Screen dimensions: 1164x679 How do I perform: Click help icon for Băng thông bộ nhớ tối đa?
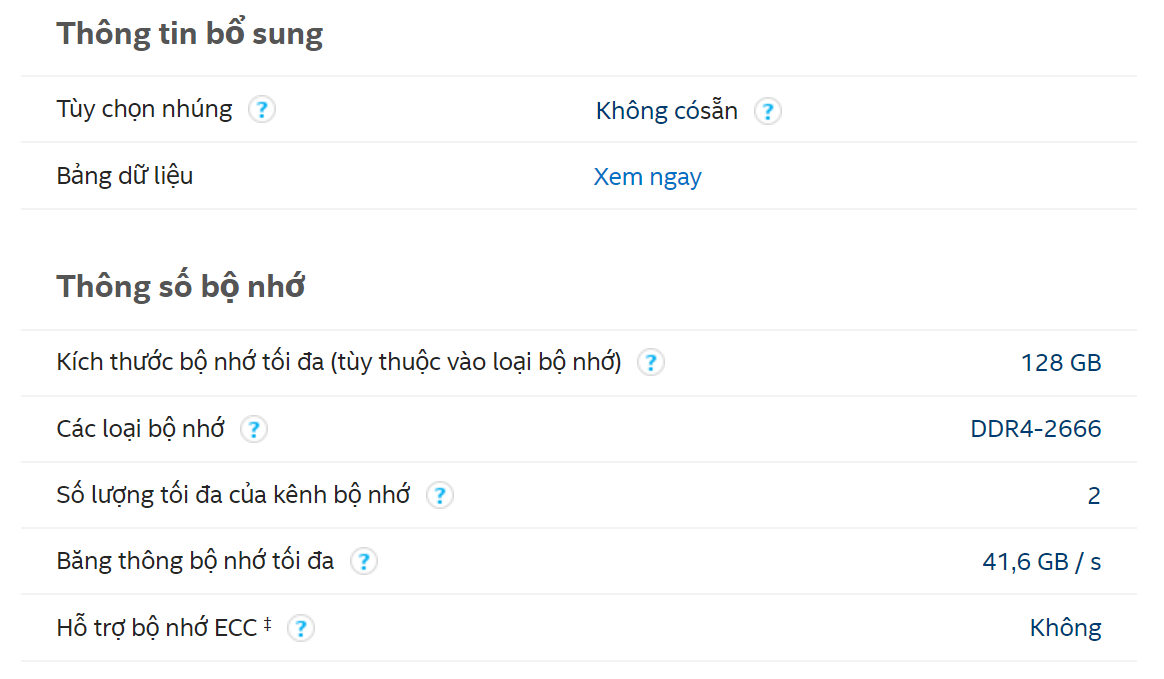[364, 562]
